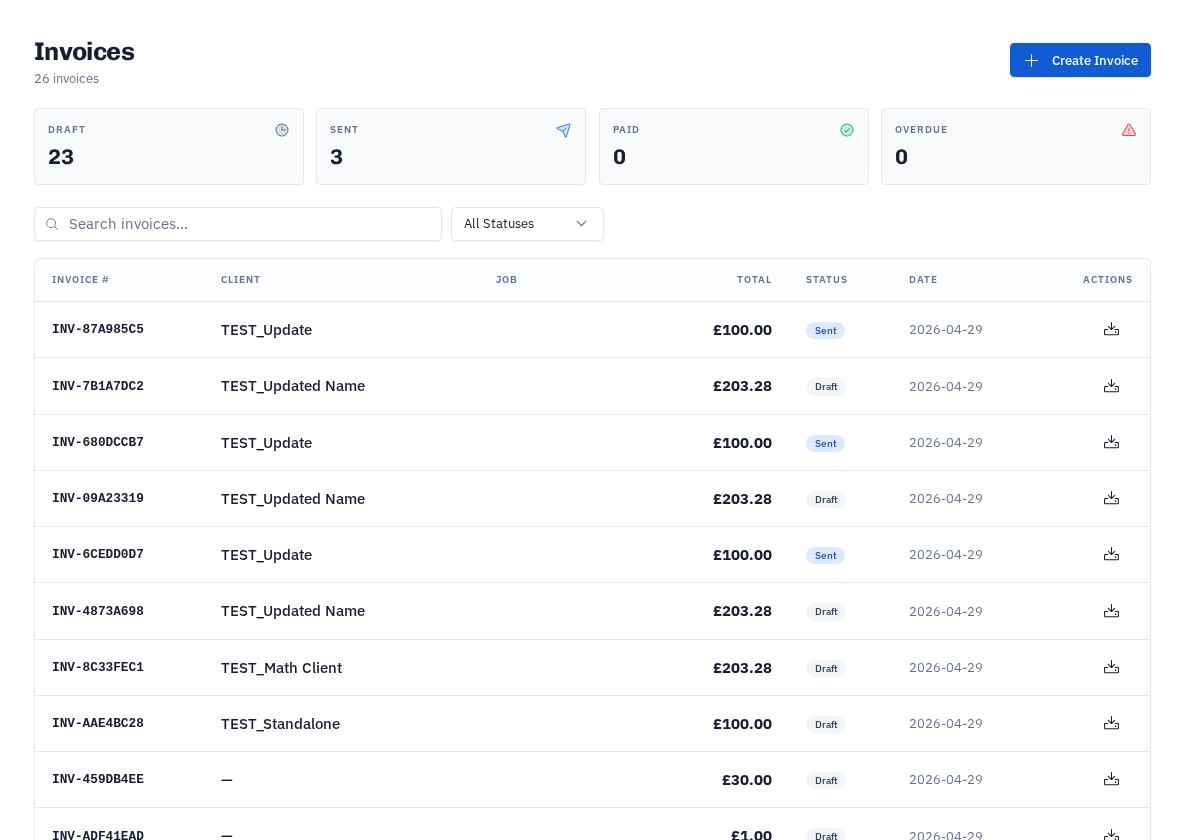Download invoice INV-09A23319

click(1111, 498)
